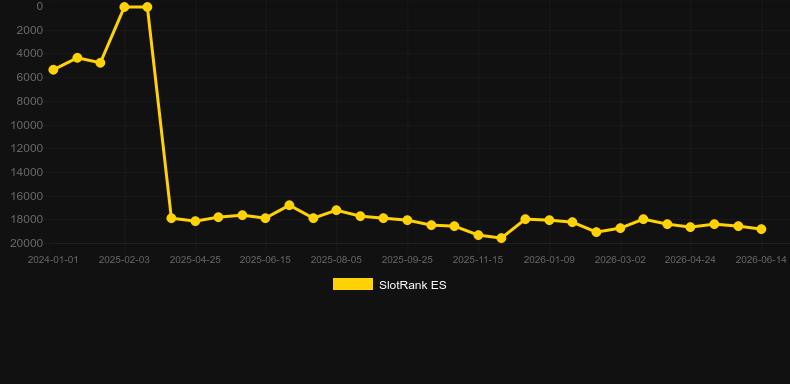The width and height of the screenshot is (790, 384).
Task: Click y-axis label 4000
Action: point(30,54)
